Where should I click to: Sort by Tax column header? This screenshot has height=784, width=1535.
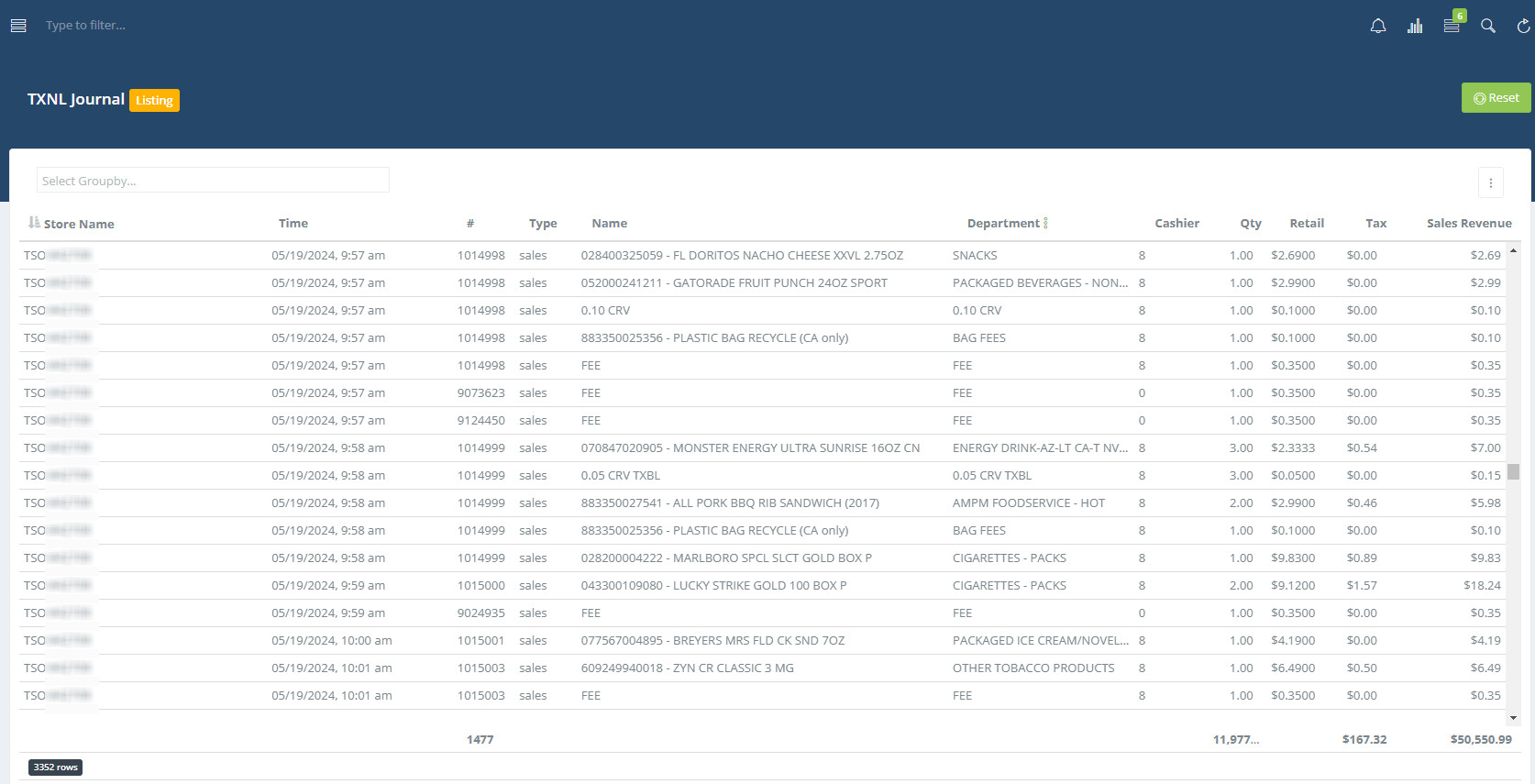point(1376,223)
